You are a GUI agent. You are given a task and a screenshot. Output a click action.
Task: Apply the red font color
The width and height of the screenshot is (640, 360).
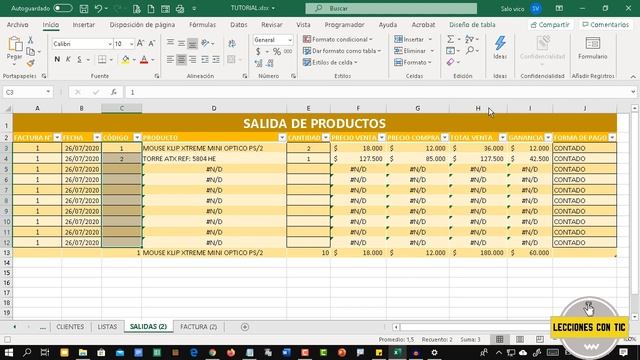tap(144, 60)
